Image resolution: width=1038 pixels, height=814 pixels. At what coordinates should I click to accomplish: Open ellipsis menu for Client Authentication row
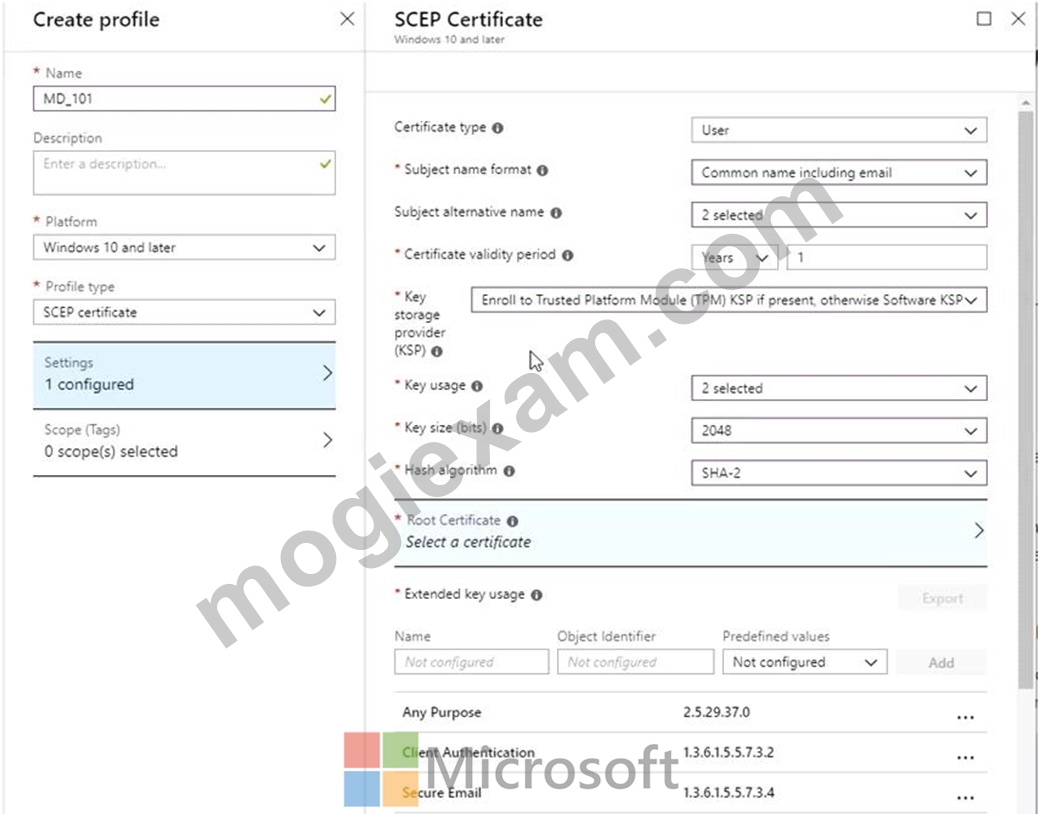coord(965,757)
